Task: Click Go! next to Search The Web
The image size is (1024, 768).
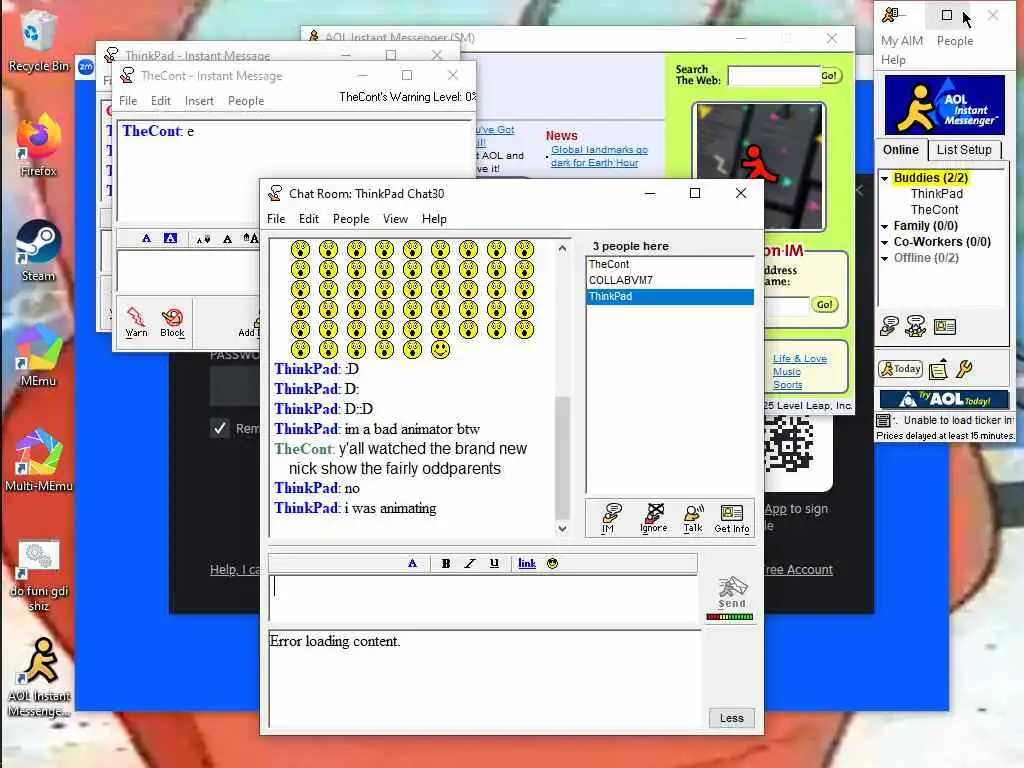Action: coord(829,76)
